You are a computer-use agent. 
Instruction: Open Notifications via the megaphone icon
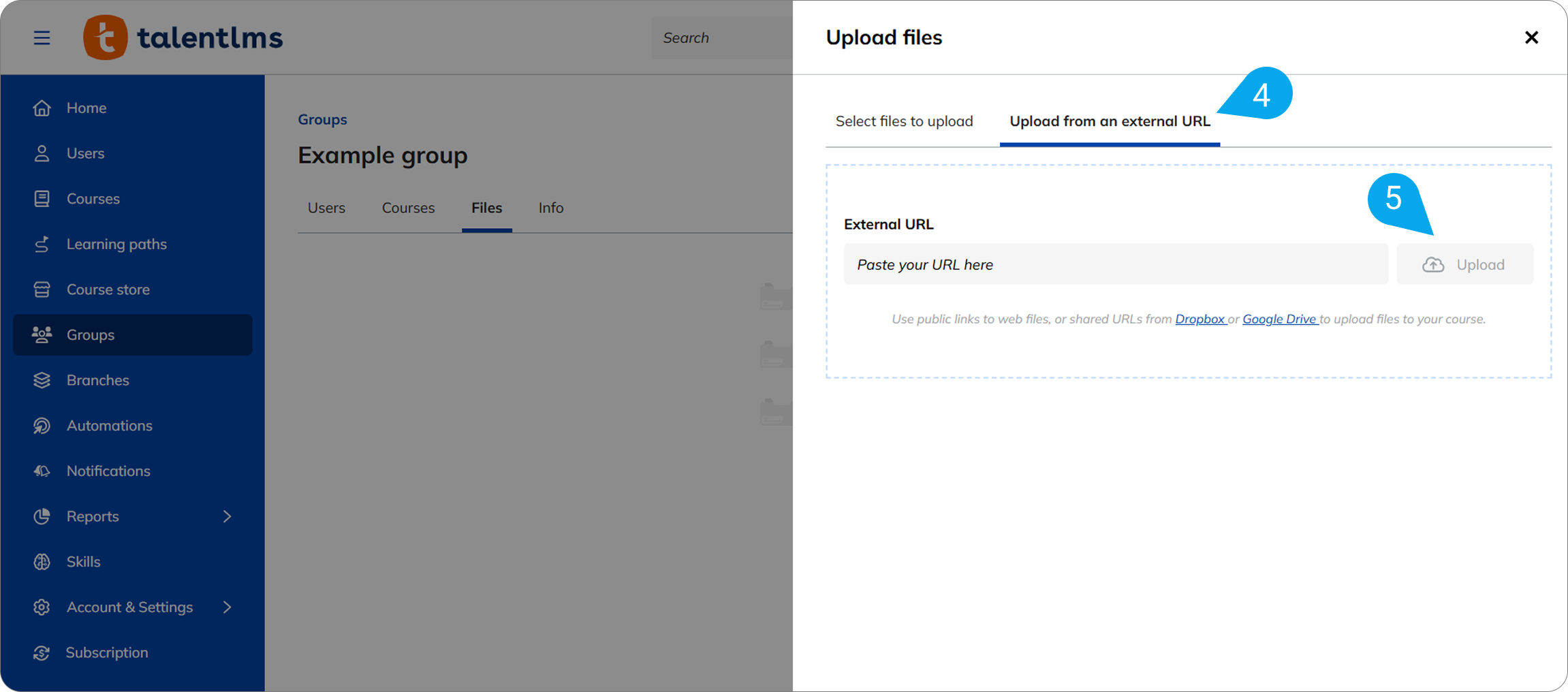[x=42, y=471]
